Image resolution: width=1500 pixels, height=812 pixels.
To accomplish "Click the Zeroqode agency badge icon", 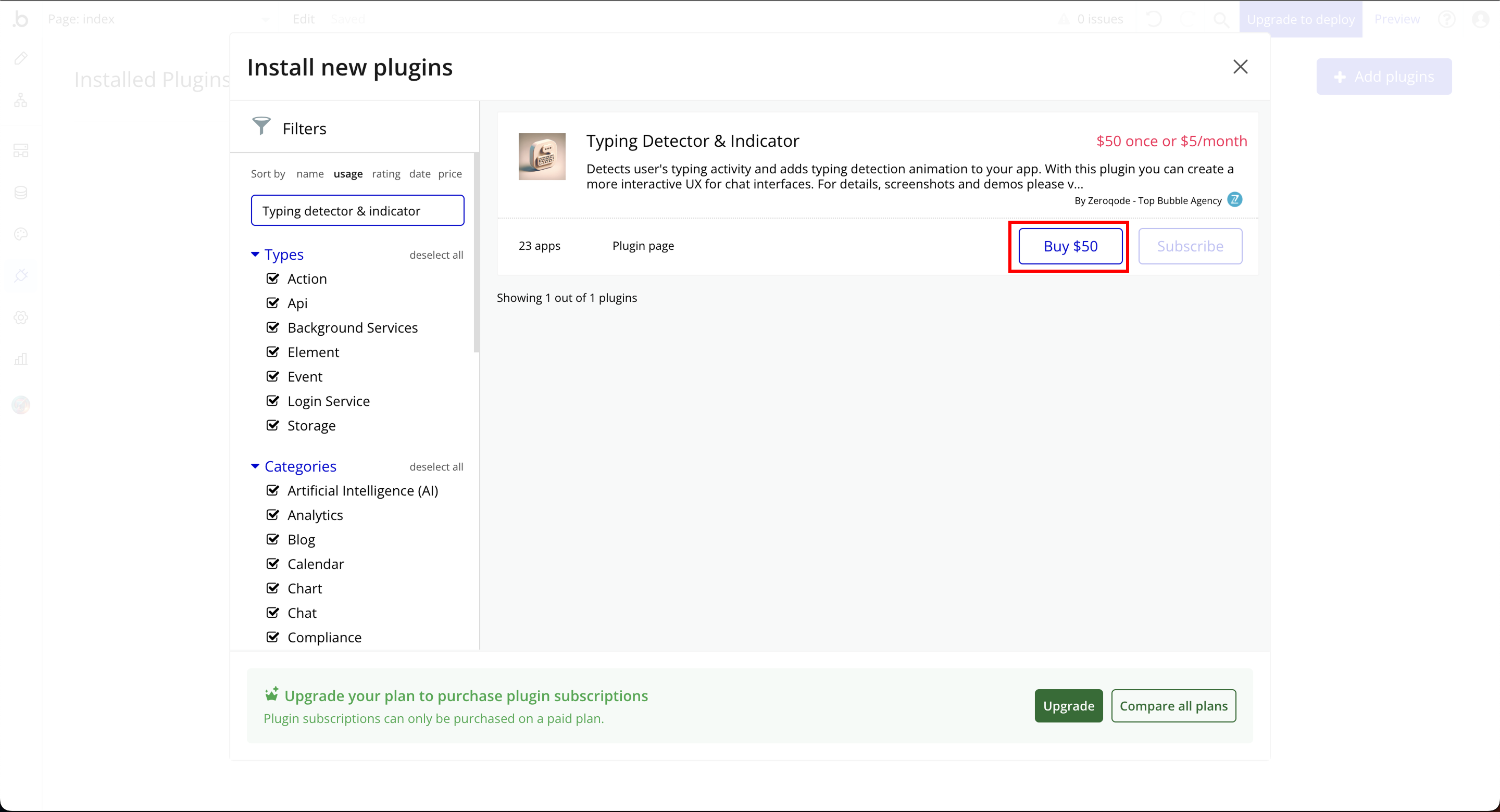I will [x=1234, y=200].
